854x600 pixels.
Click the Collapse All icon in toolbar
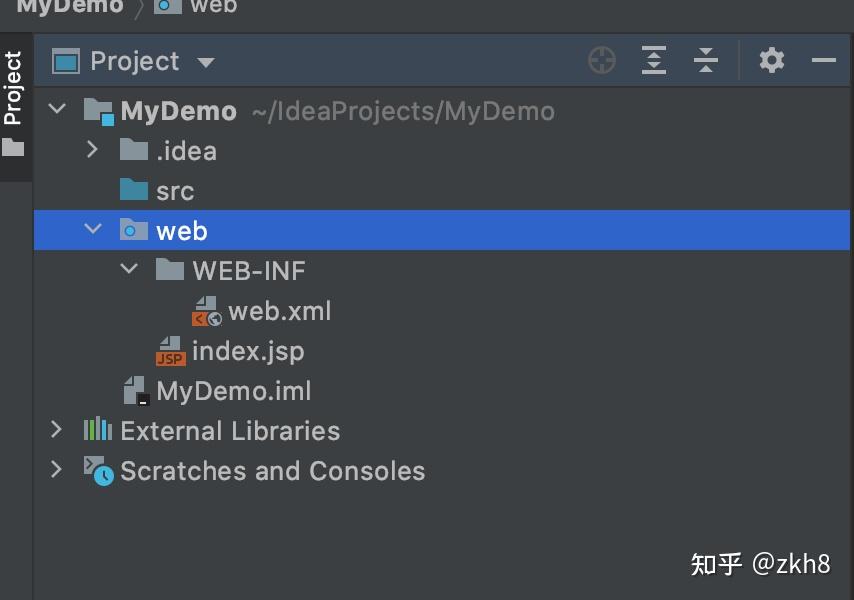click(706, 60)
